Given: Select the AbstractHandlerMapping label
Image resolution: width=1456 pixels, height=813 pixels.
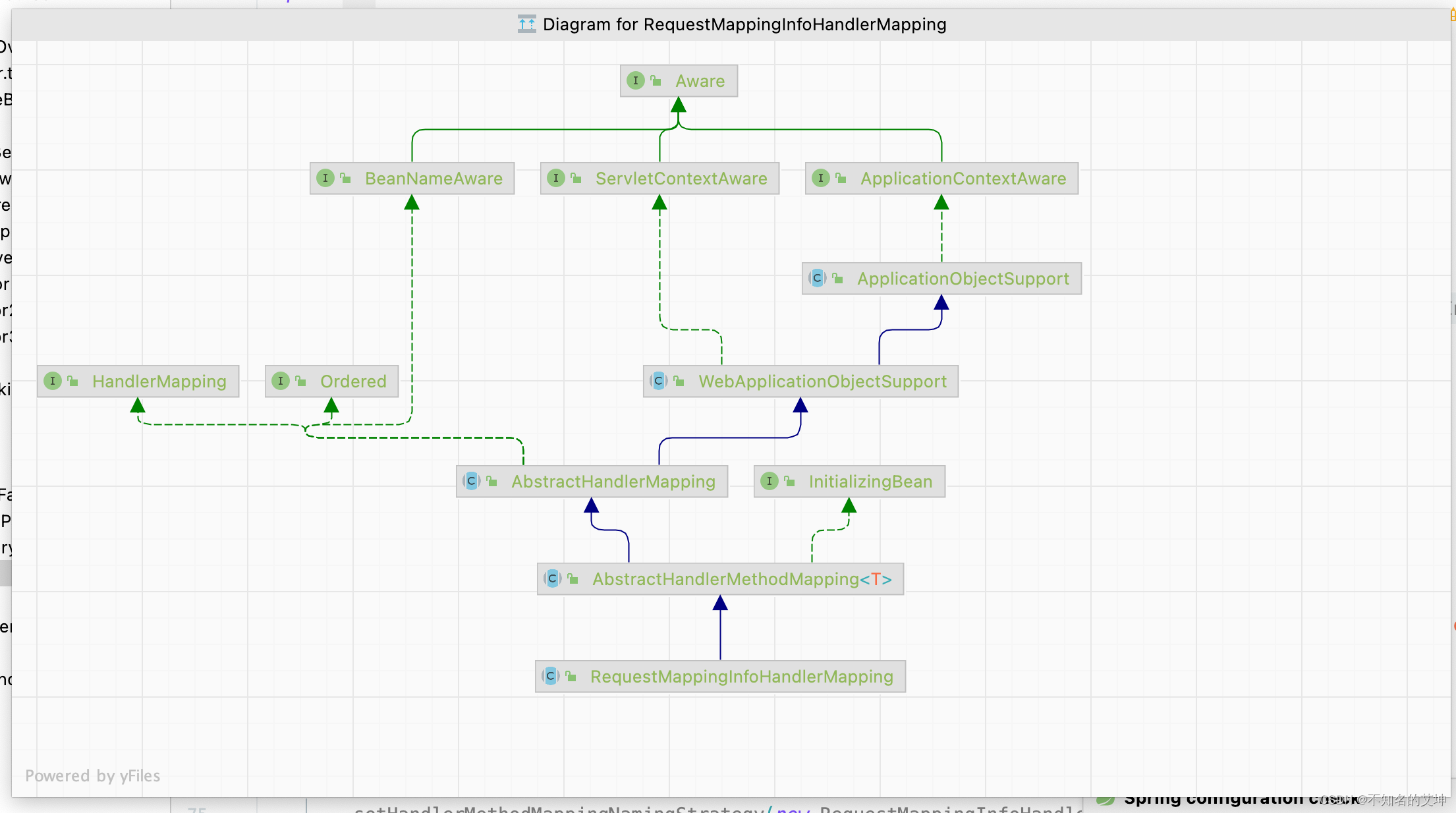Looking at the screenshot, I should tap(613, 482).
